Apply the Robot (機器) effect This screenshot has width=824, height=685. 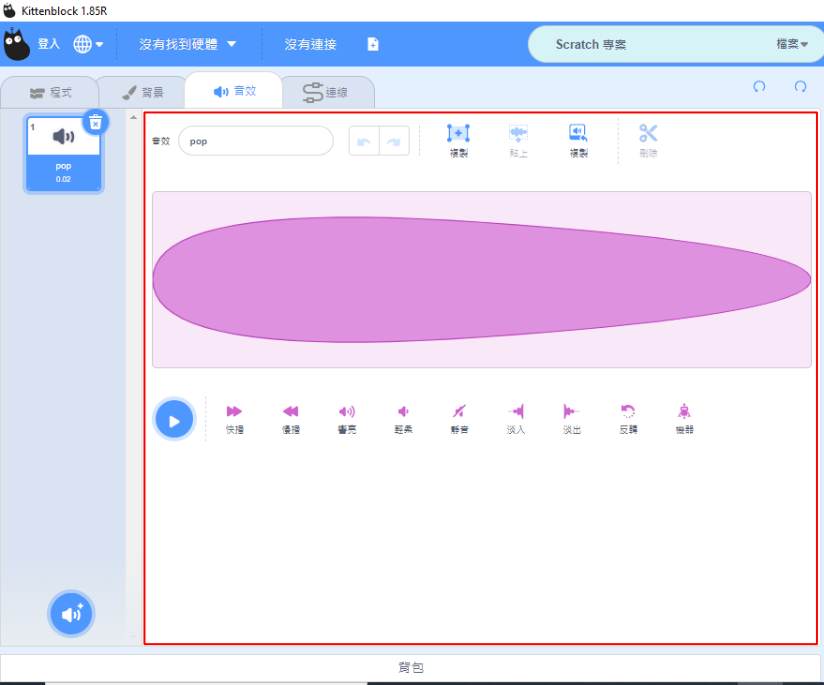[684, 420]
